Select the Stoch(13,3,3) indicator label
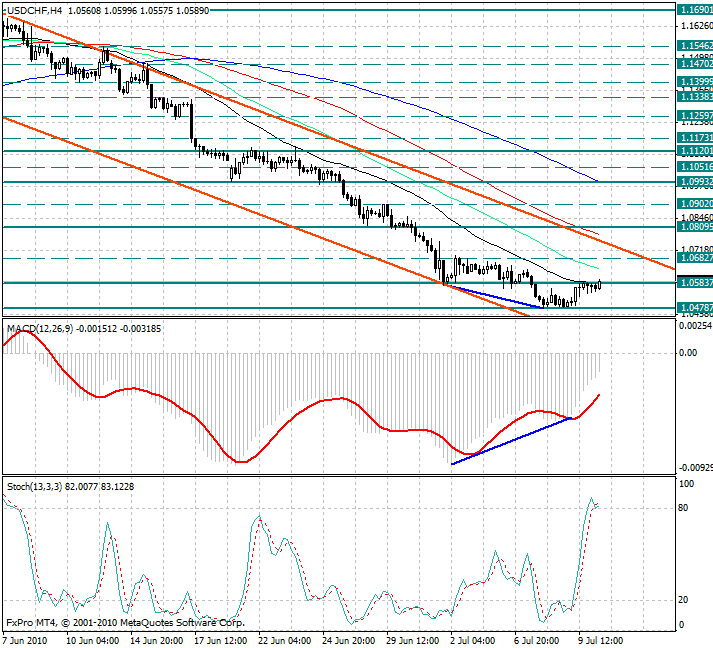The height and width of the screenshot is (648, 713). pyautogui.click(x=33, y=486)
